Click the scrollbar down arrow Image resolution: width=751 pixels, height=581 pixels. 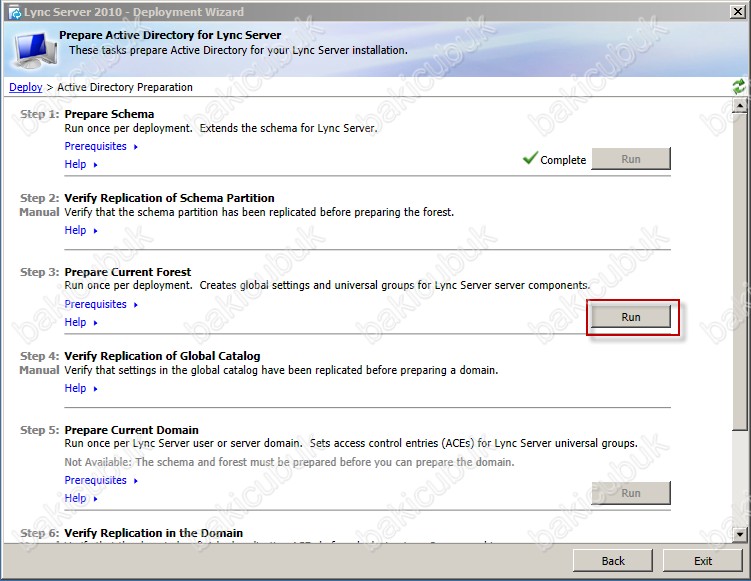(740, 534)
